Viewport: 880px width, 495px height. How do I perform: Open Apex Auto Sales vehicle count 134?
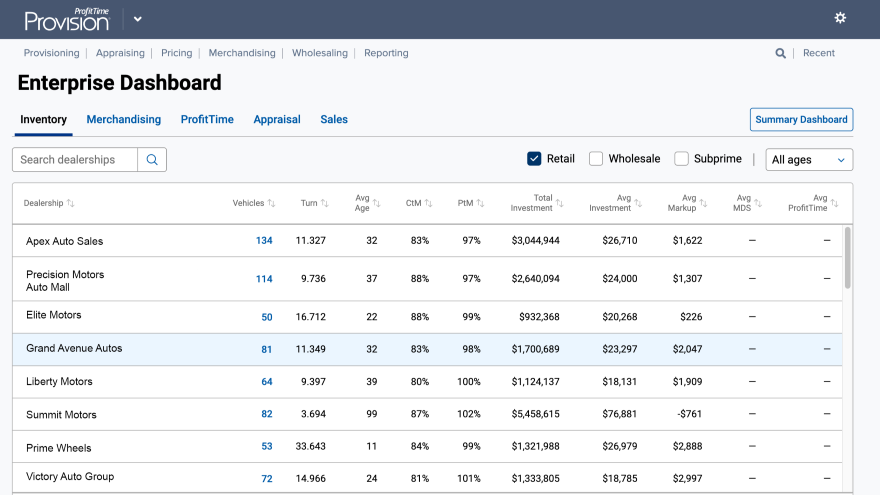[x=264, y=241]
